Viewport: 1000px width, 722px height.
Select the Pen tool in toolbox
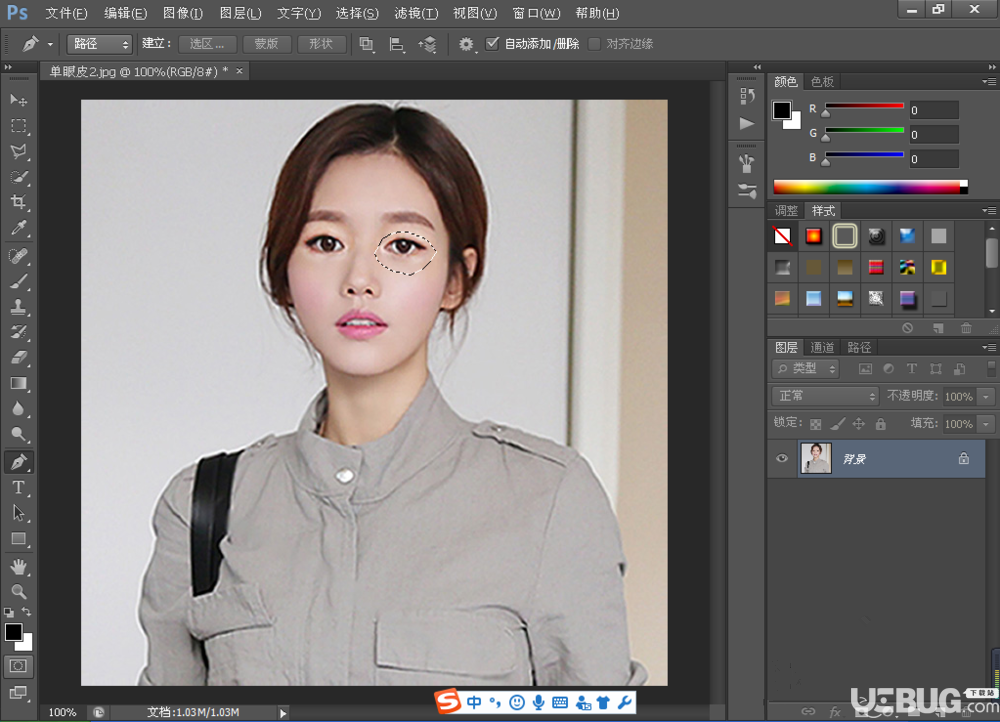point(18,462)
